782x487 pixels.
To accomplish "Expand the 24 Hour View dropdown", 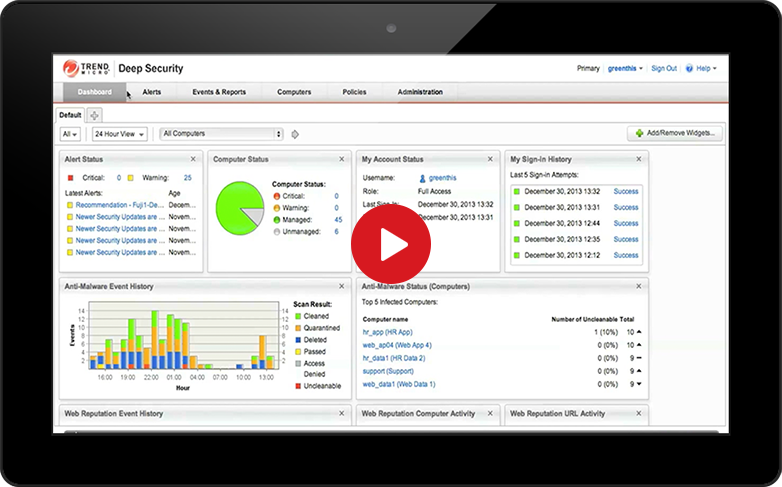I will point(120,133).
